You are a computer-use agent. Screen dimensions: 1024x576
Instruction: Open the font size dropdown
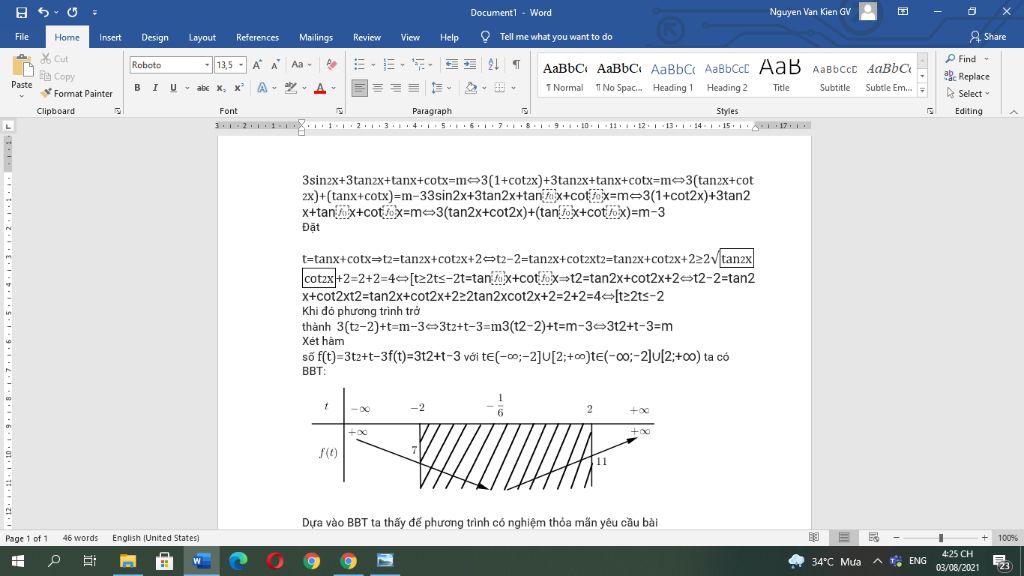(x=241, y=65)
